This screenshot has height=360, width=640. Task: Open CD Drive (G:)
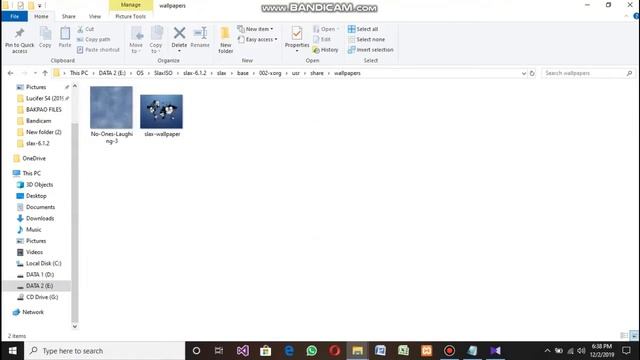(x=42, y=297)
